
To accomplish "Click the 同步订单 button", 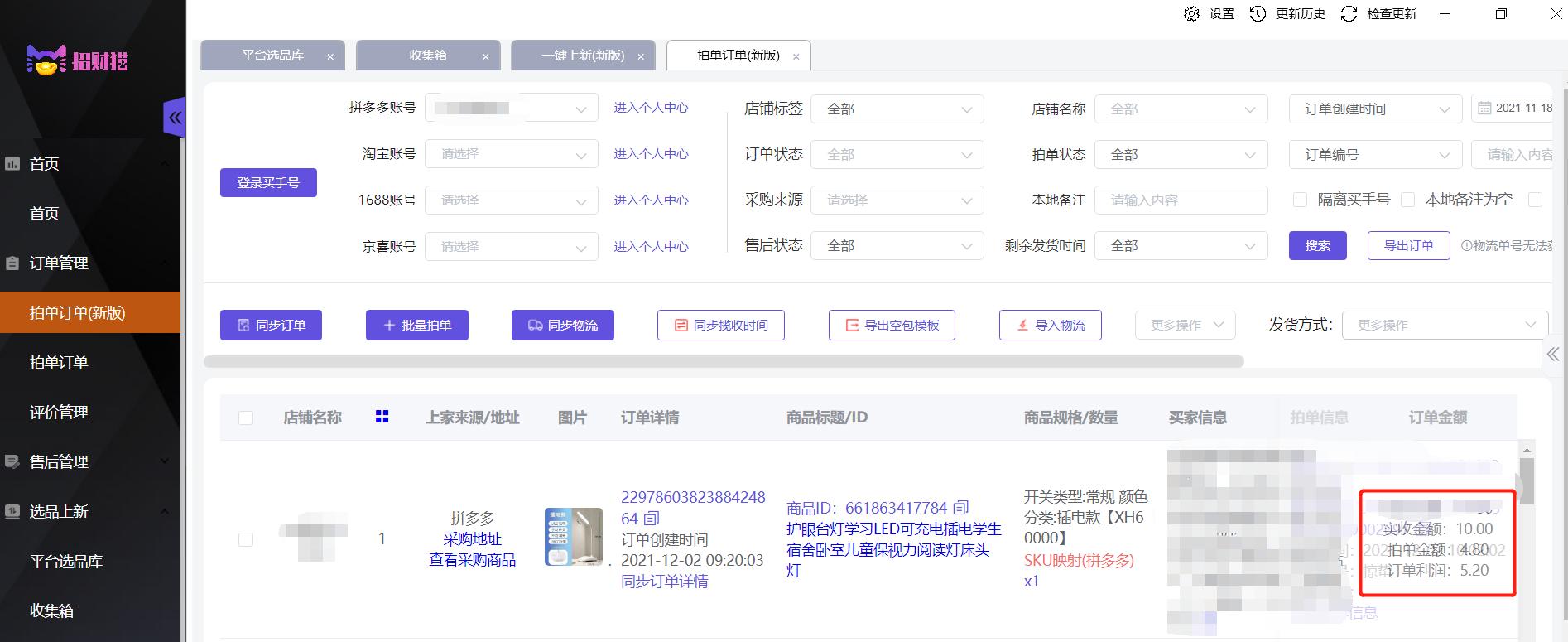I will [x=272, y=325].
